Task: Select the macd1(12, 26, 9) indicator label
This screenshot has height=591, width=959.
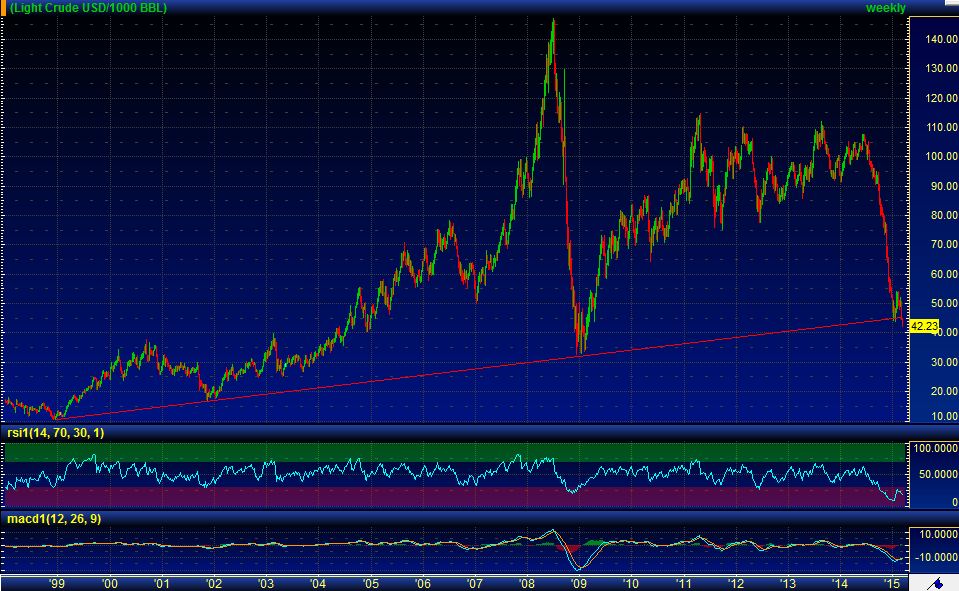Action: (50, 519)
